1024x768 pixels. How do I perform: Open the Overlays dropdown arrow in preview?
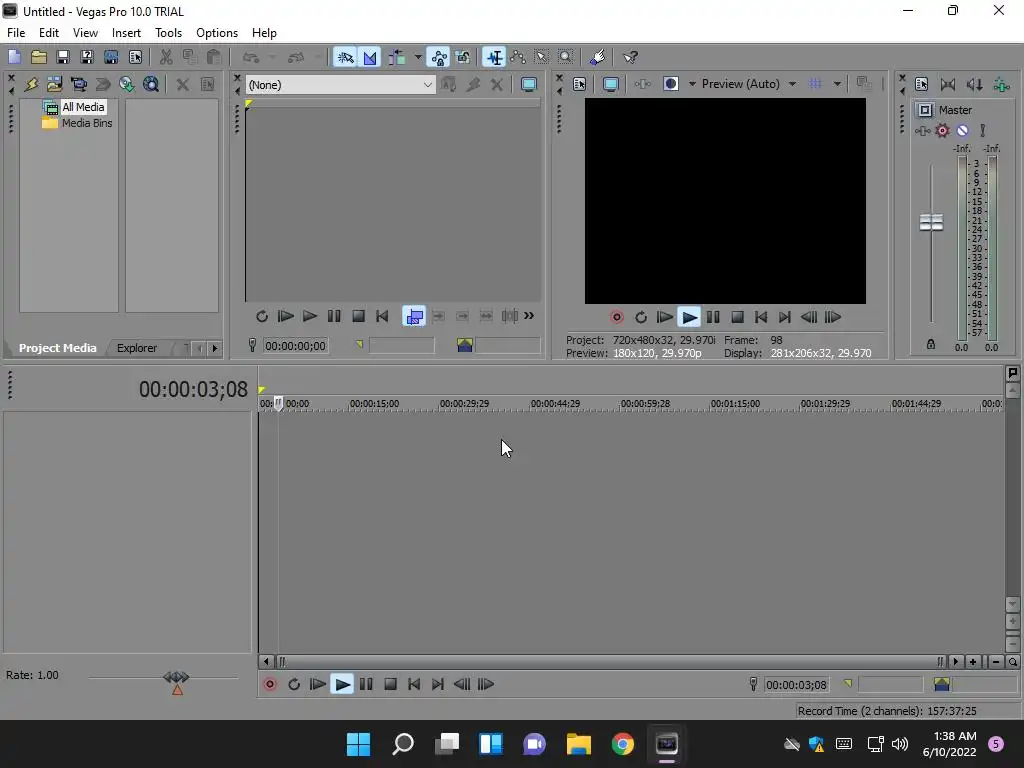click(x=837, y=84)
